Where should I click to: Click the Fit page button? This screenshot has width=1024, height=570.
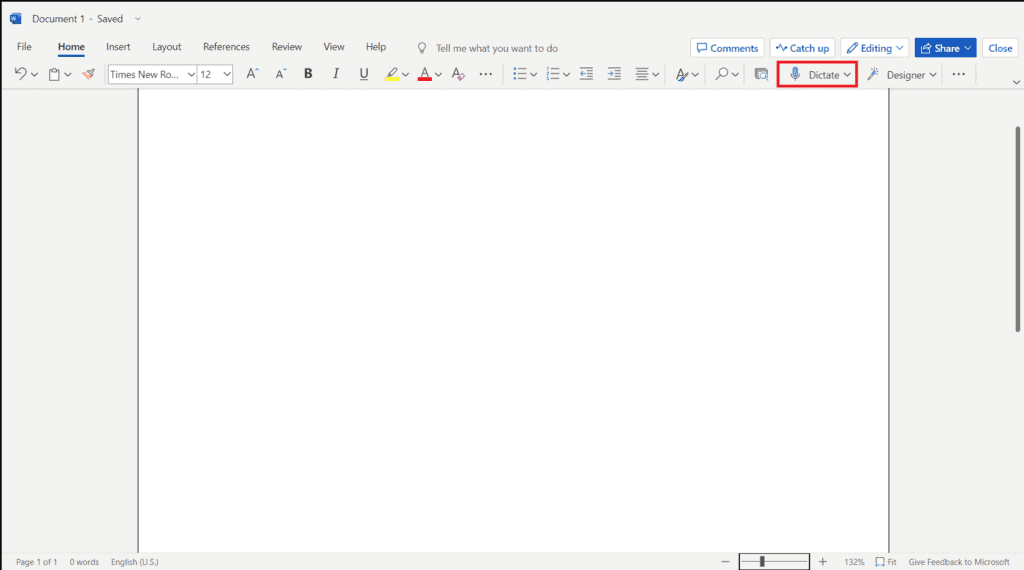(886, 562)
